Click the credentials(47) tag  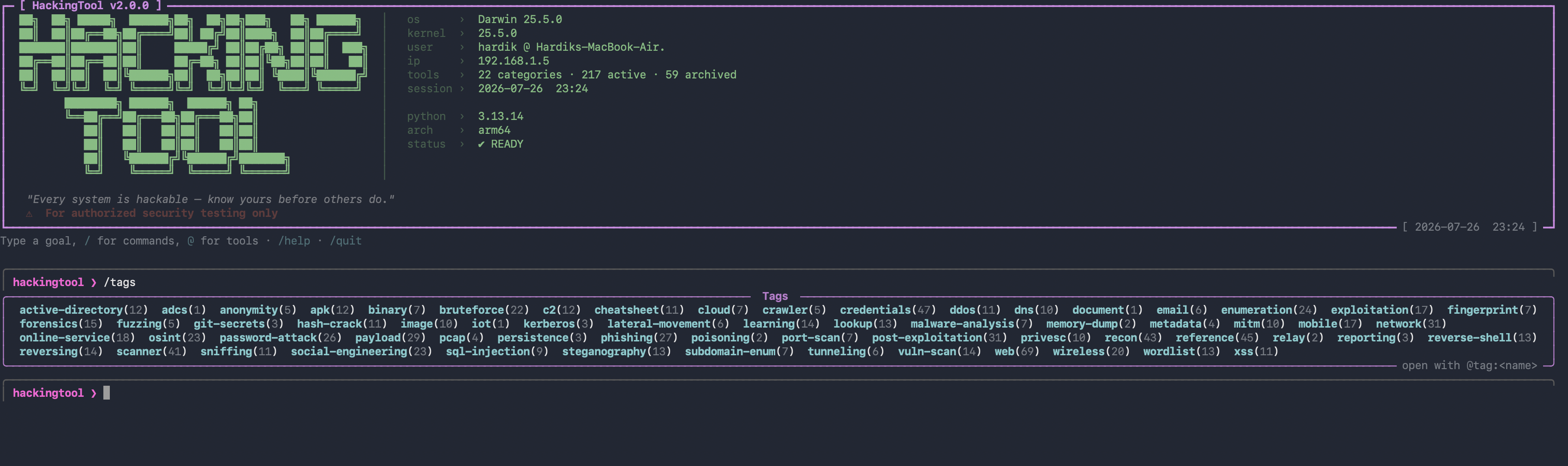[887, 310]
